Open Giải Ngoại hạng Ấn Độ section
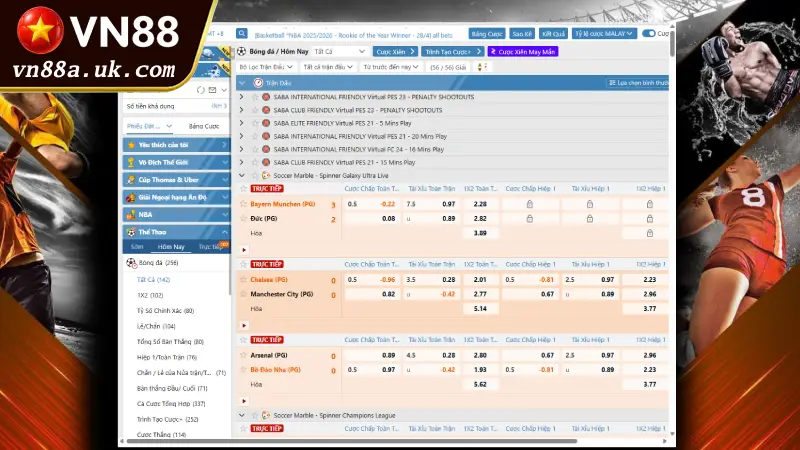The image size is (800, 450). (176, 197)
